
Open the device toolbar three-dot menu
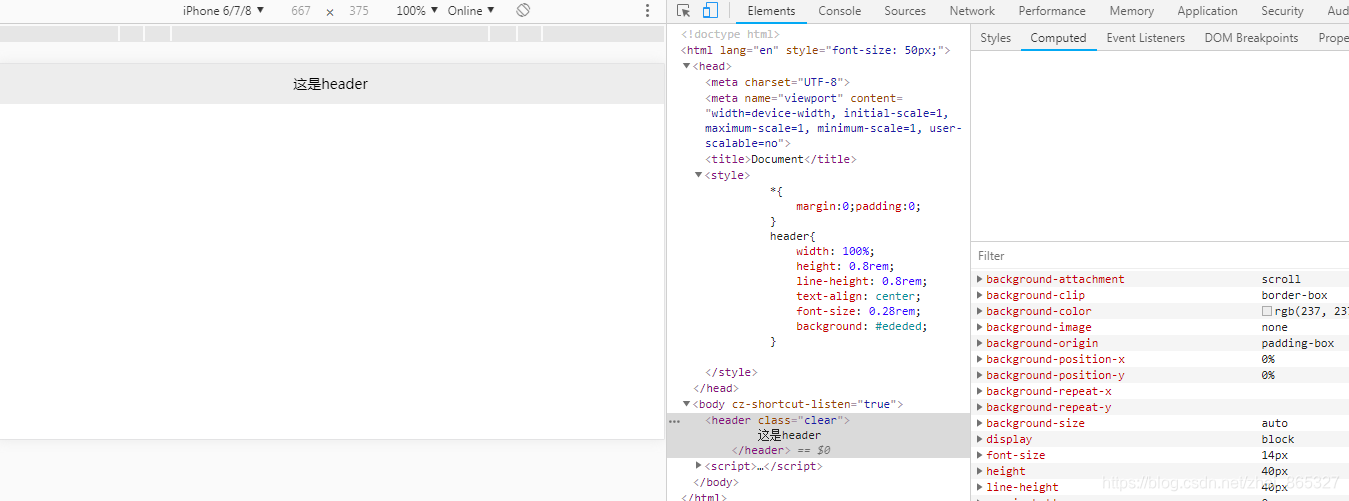647,10
